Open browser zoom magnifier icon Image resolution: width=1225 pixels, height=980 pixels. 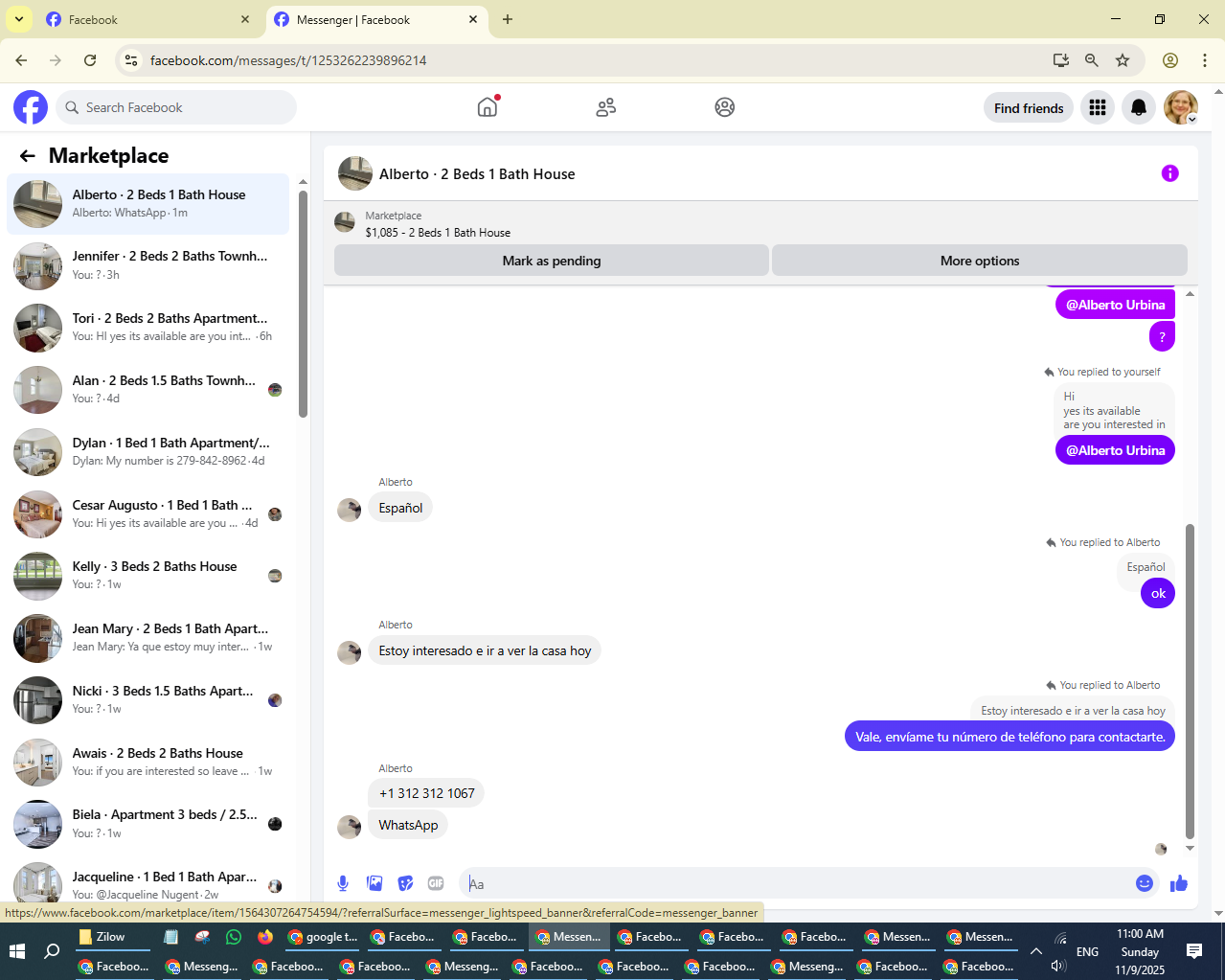click(1091, 60)
